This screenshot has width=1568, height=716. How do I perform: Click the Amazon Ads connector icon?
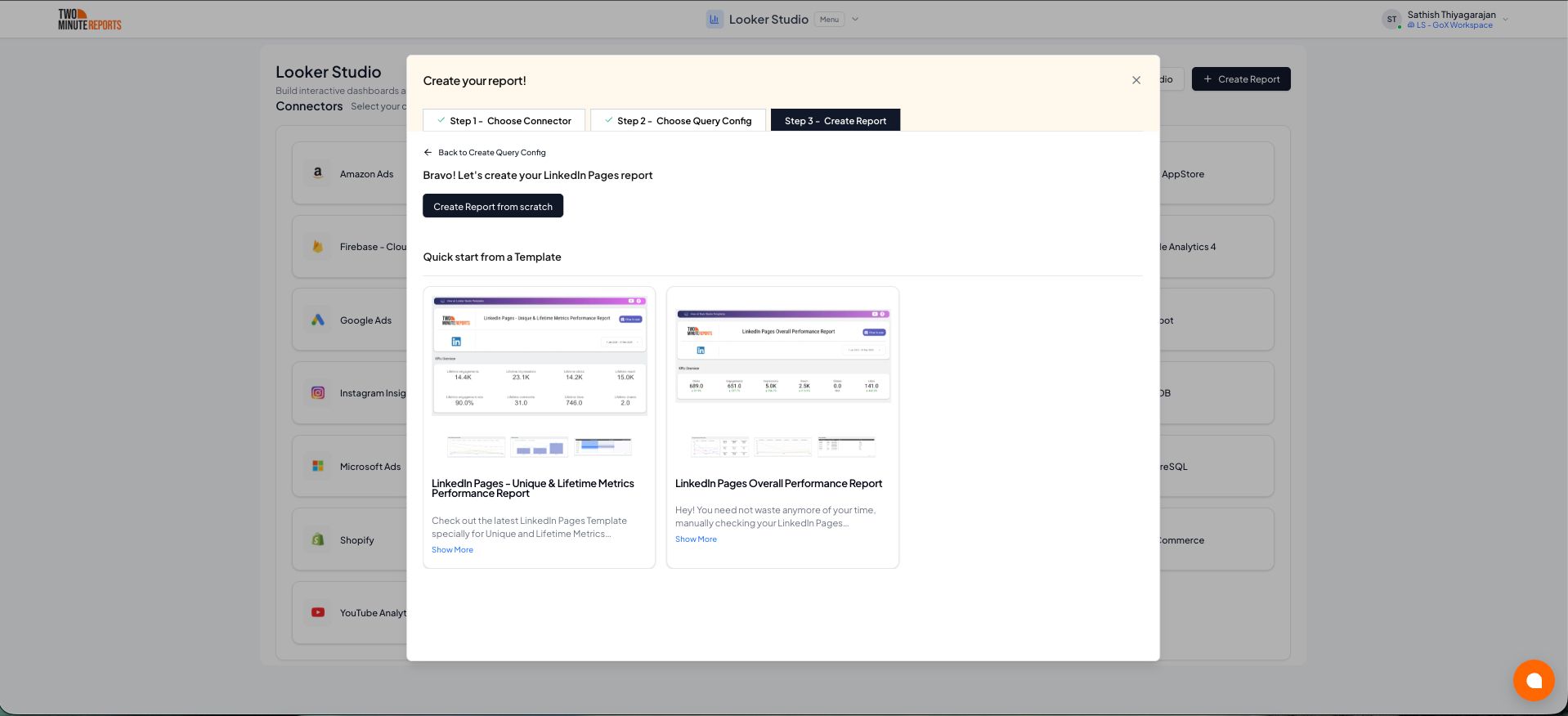[x=318, y=173]
